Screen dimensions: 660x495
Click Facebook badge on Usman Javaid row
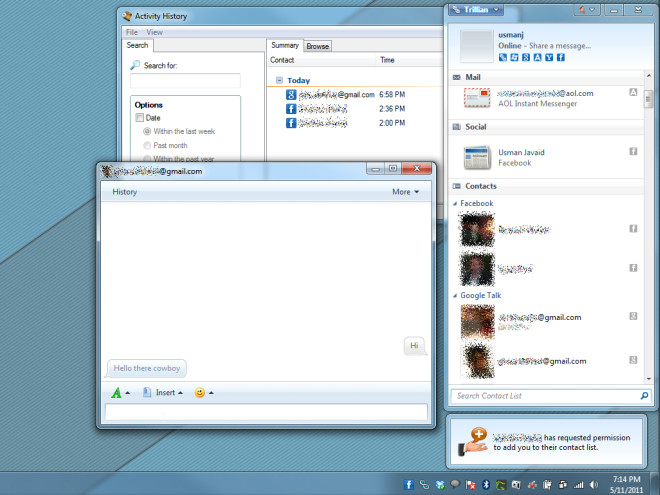pos(633,151)
